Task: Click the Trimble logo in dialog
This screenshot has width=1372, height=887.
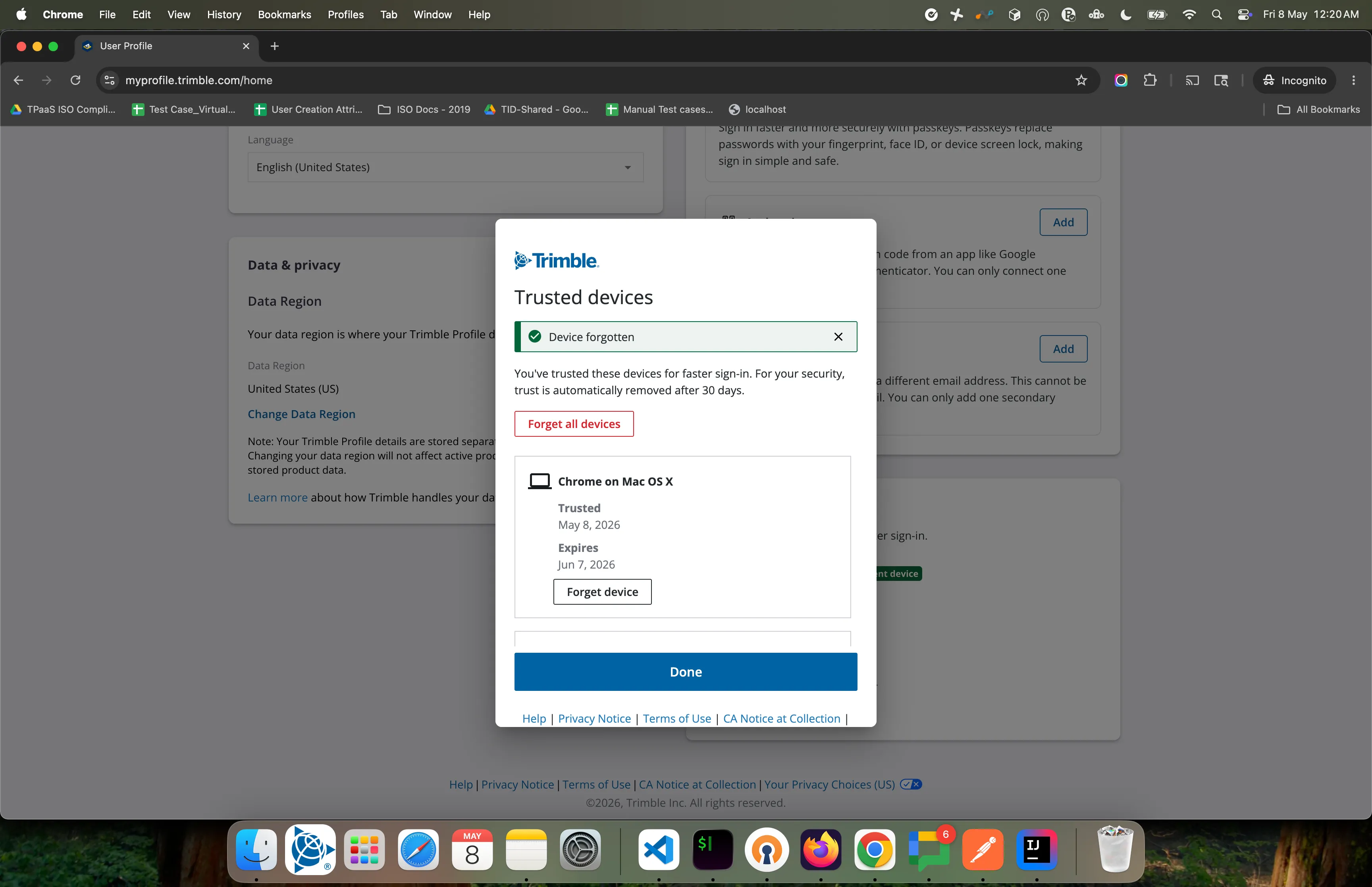Action: 557,260
